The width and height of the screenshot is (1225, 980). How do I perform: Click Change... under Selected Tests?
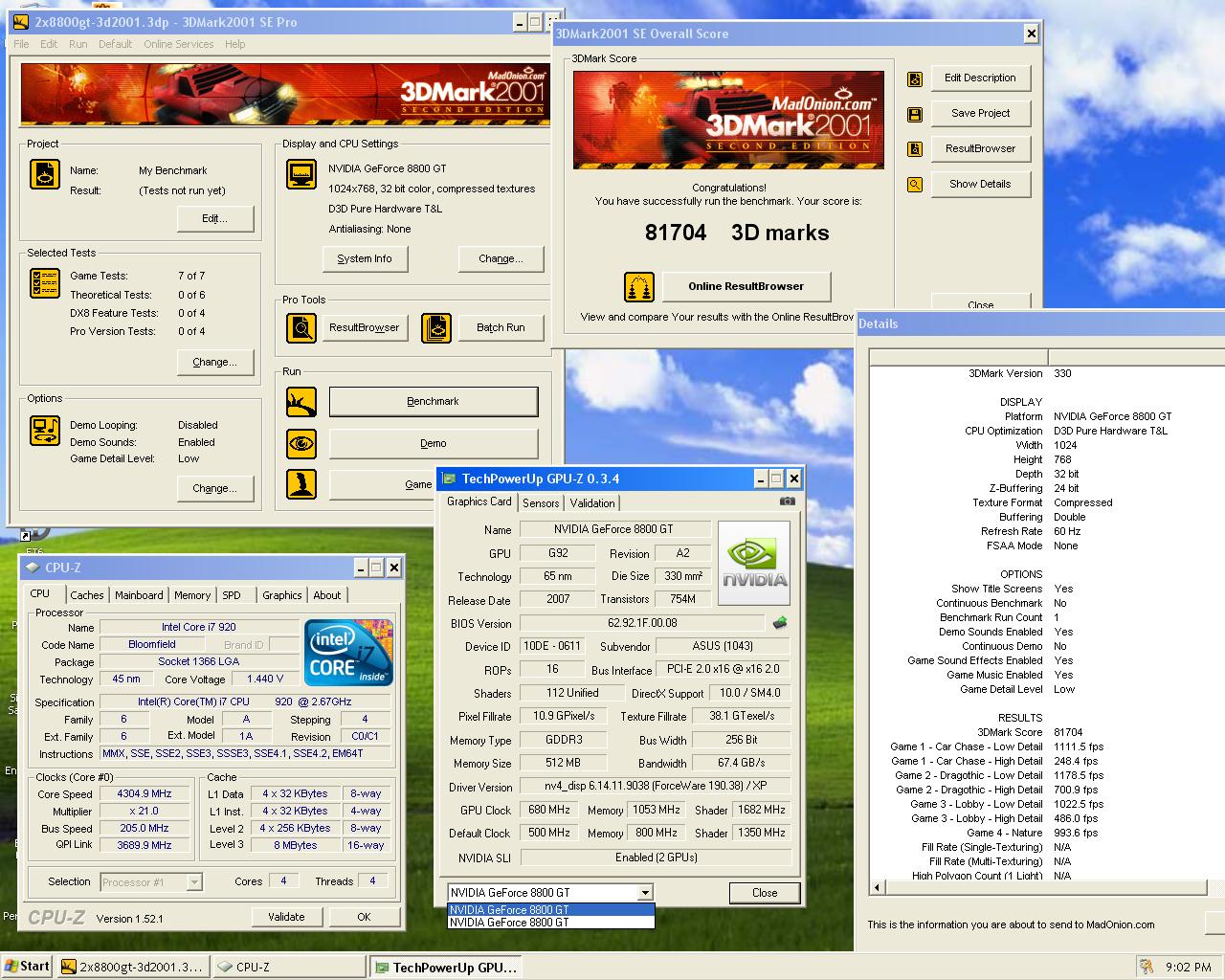pyautogui.click(x=215, y=362)
